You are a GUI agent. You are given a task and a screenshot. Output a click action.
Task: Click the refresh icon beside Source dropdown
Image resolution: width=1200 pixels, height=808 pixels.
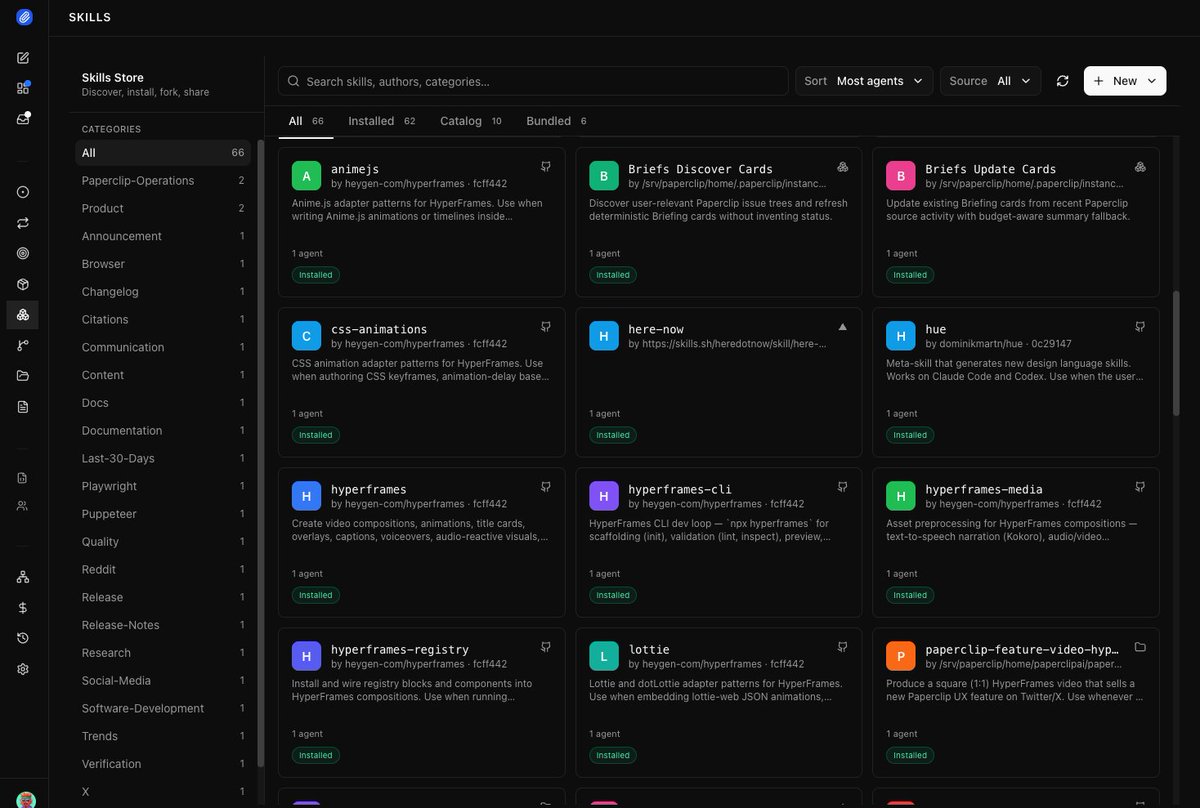click(x=1062, y=81)
